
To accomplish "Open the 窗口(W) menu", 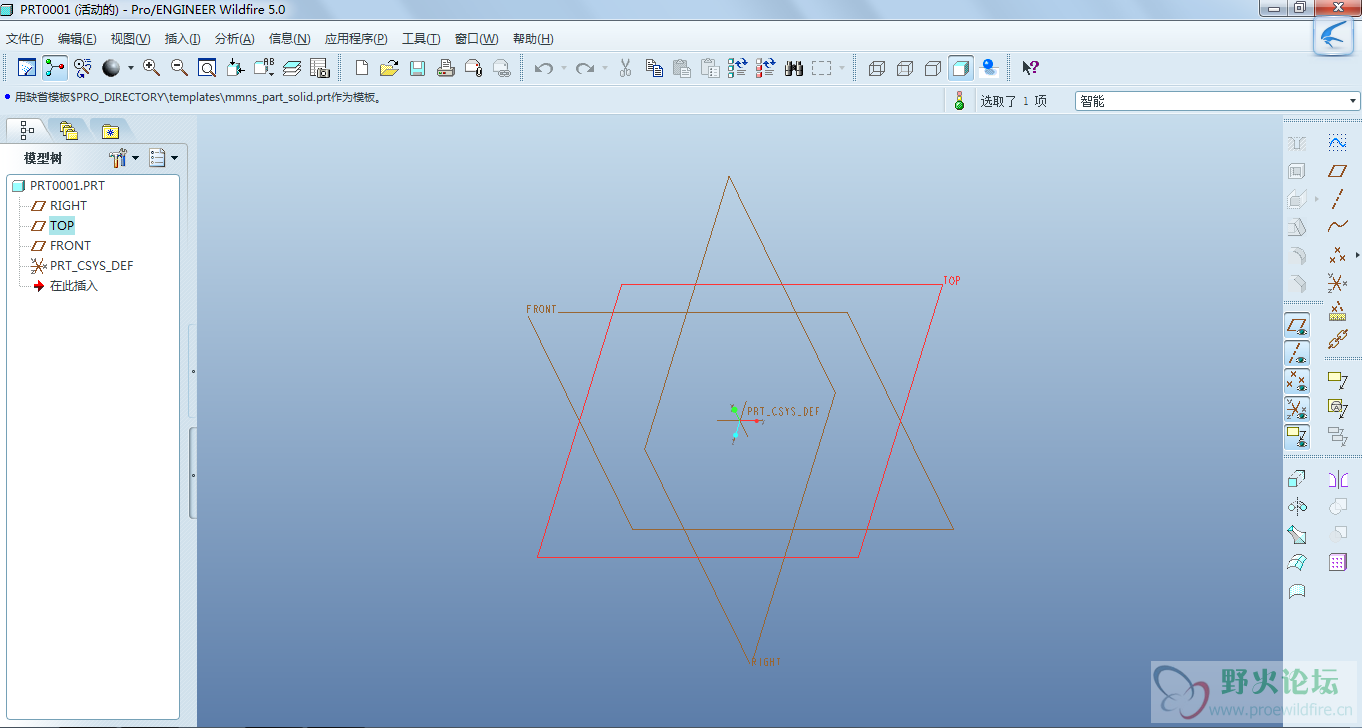I will (x=476, y=39).
